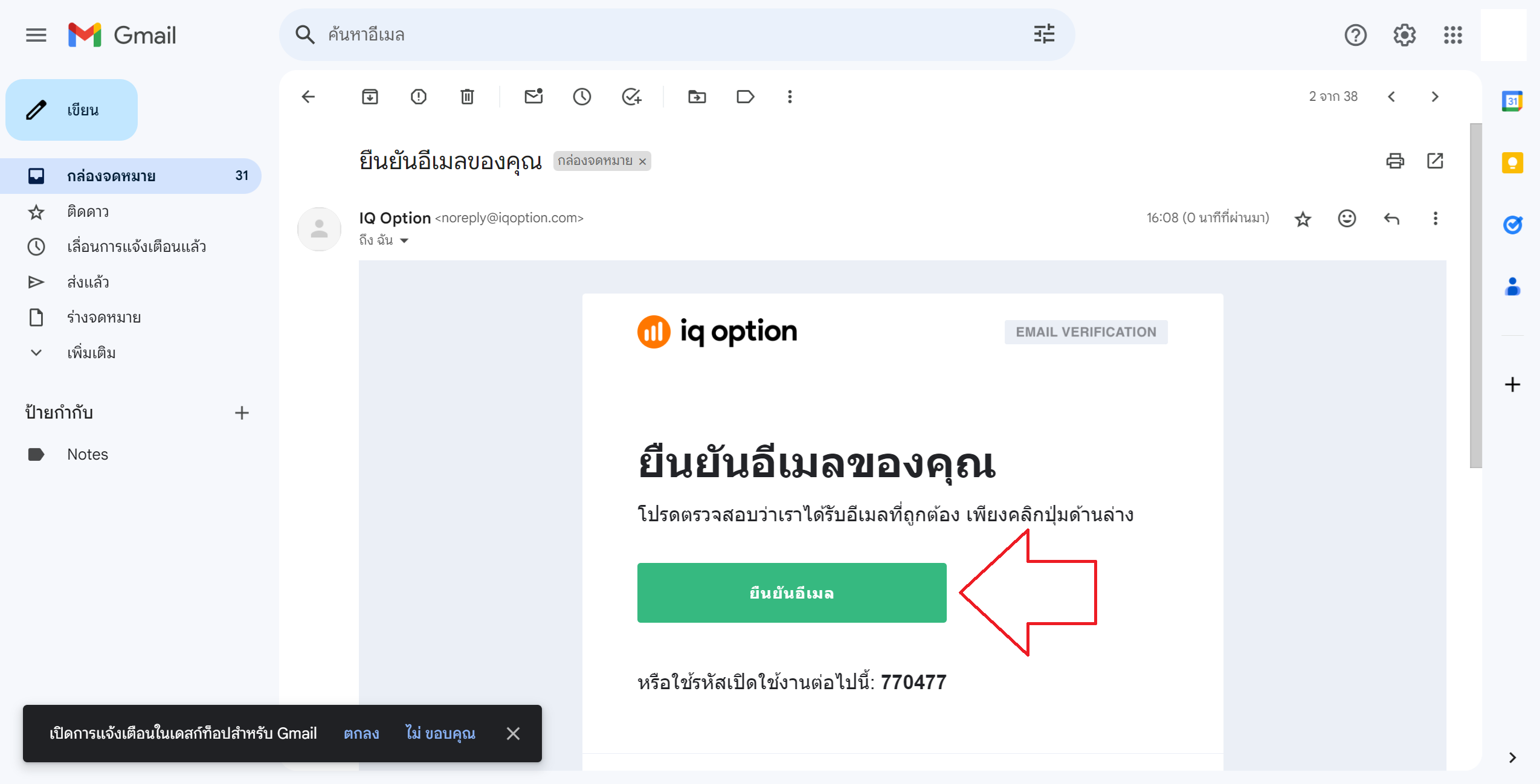Expand the เพิ่มเติม more folders list

(x=130, y=353)
